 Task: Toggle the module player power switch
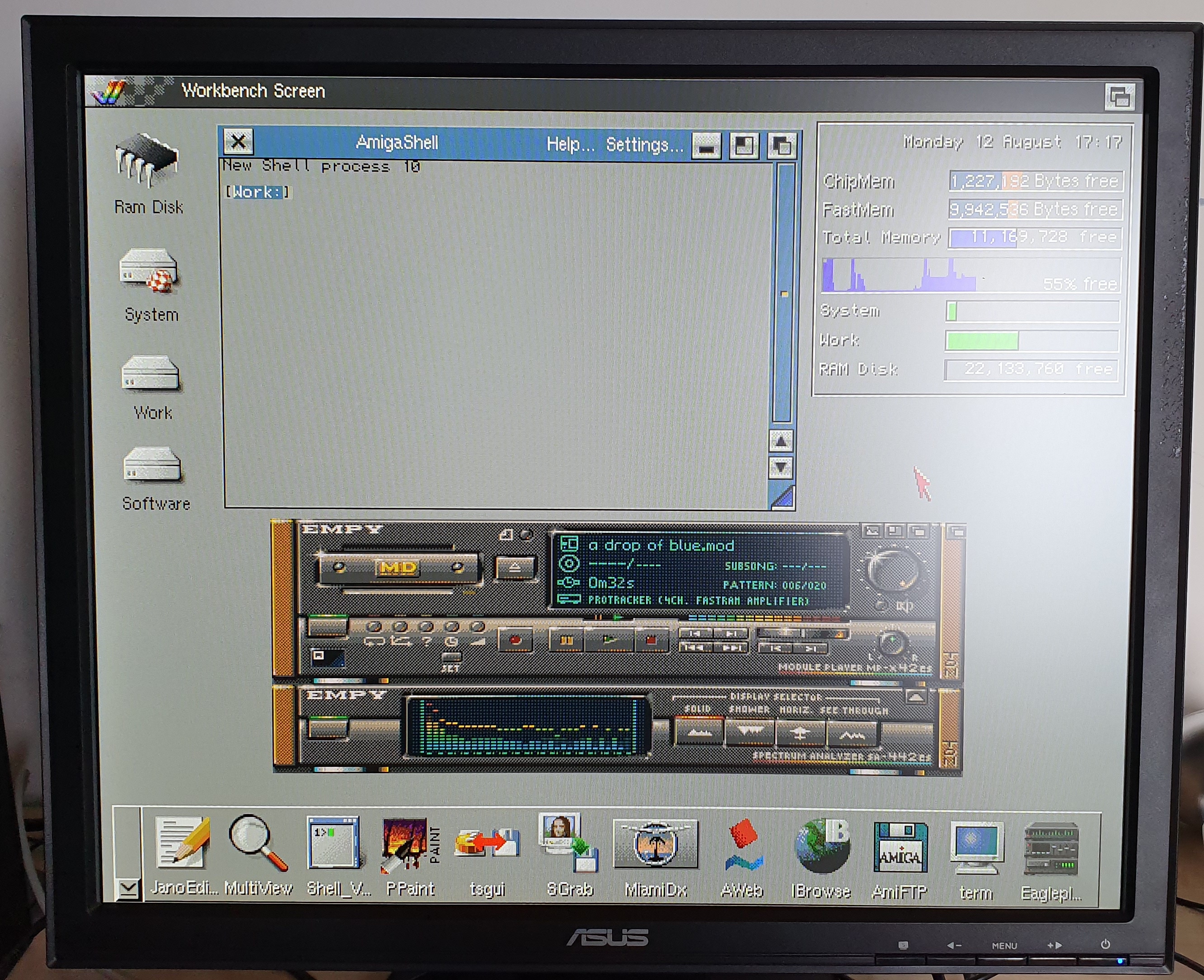pyautogui.click(x=328, y=627)
